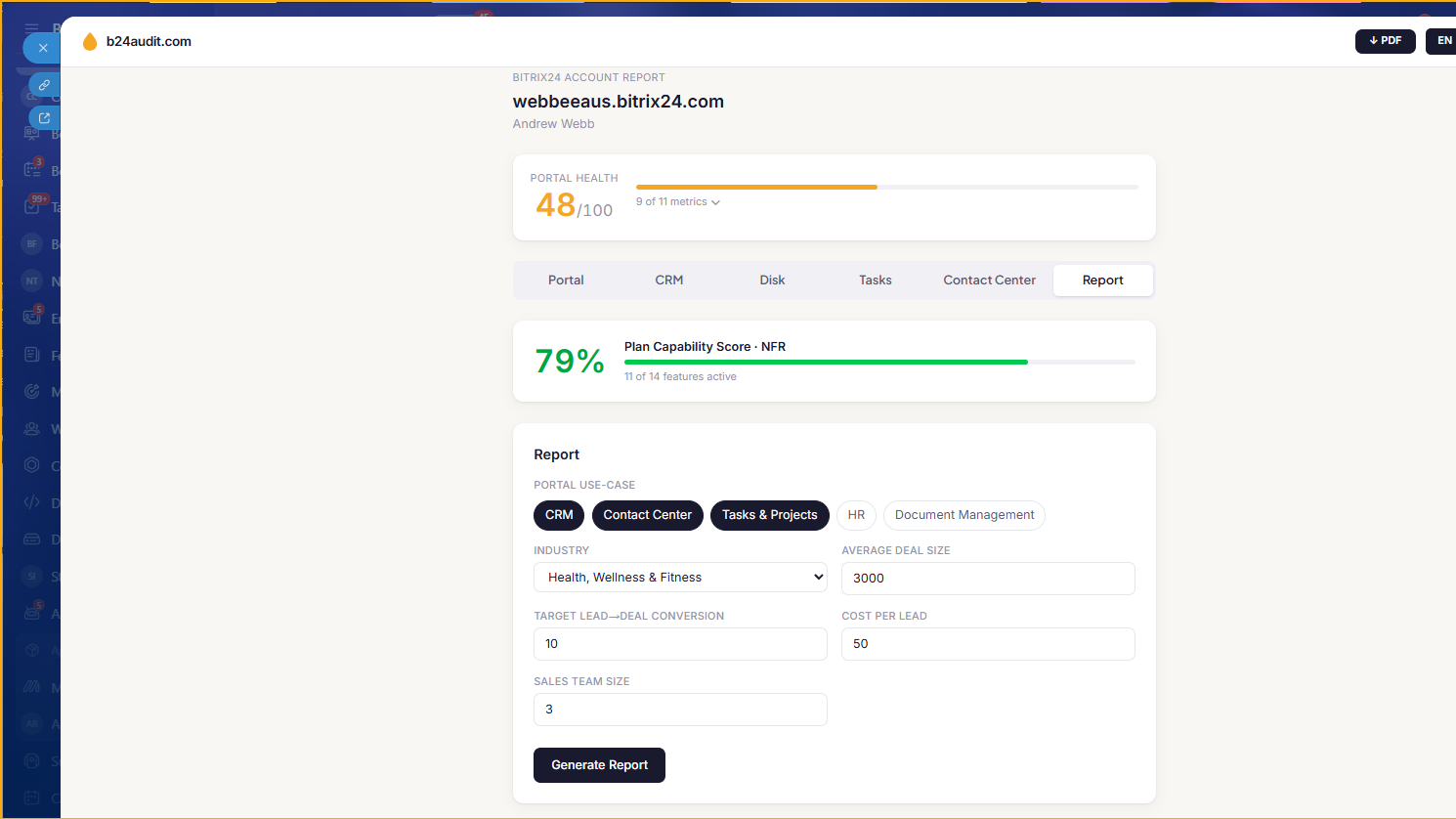Viewport: 1456px width, 819px height.
Task: Click the name Andrew Webb
Action: pyautogui.click(x=553, y=124)
